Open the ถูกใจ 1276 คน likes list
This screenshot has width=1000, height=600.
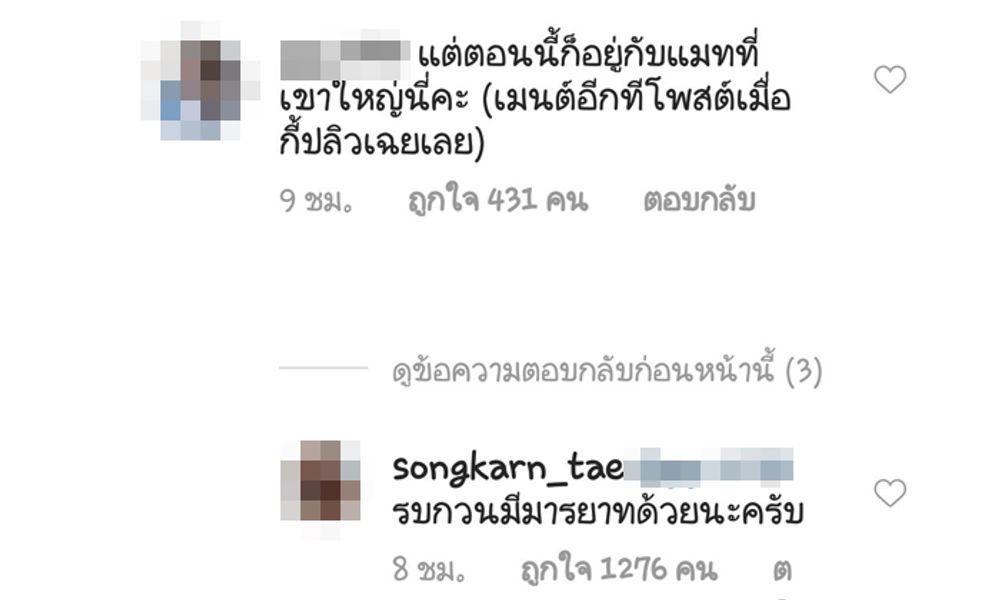click(619, 569)
